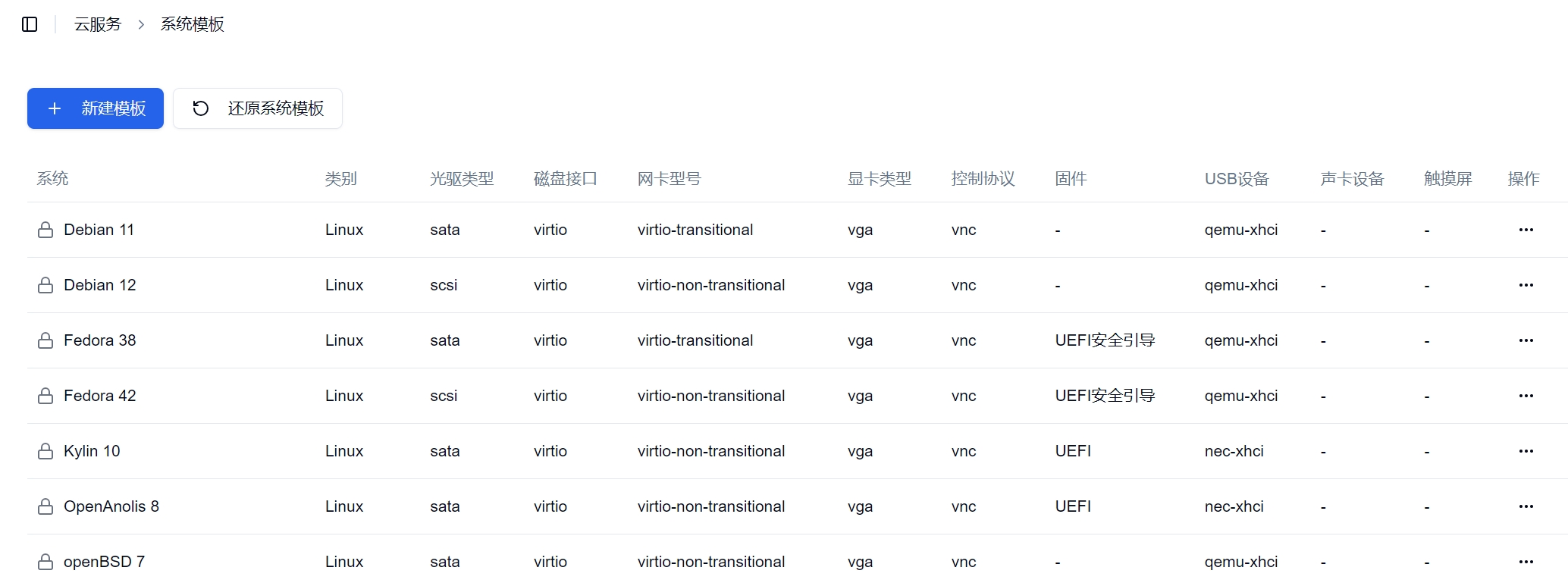Image resolution: width=1568 pixels, height=583 pixels.
Task: Open the ellipsis menu for Kylin 10
Action: click(x=1526, y=451)
